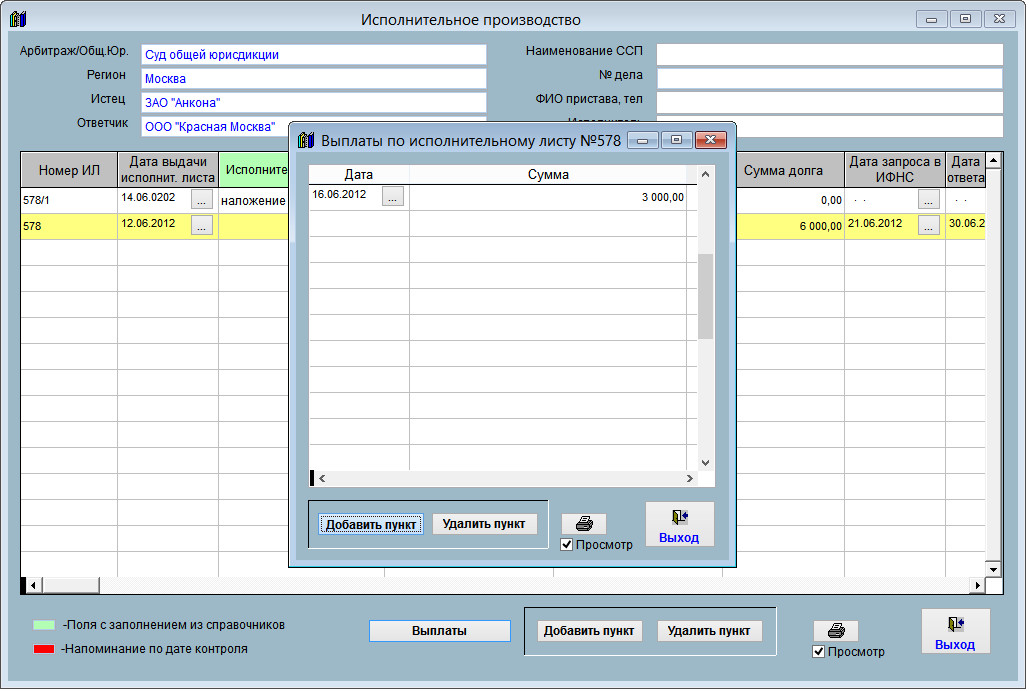This screenshot has width=1029, height=691.
Task: Toggle Просмотр checkbox in payments dialog
Action: pos(567,545)
